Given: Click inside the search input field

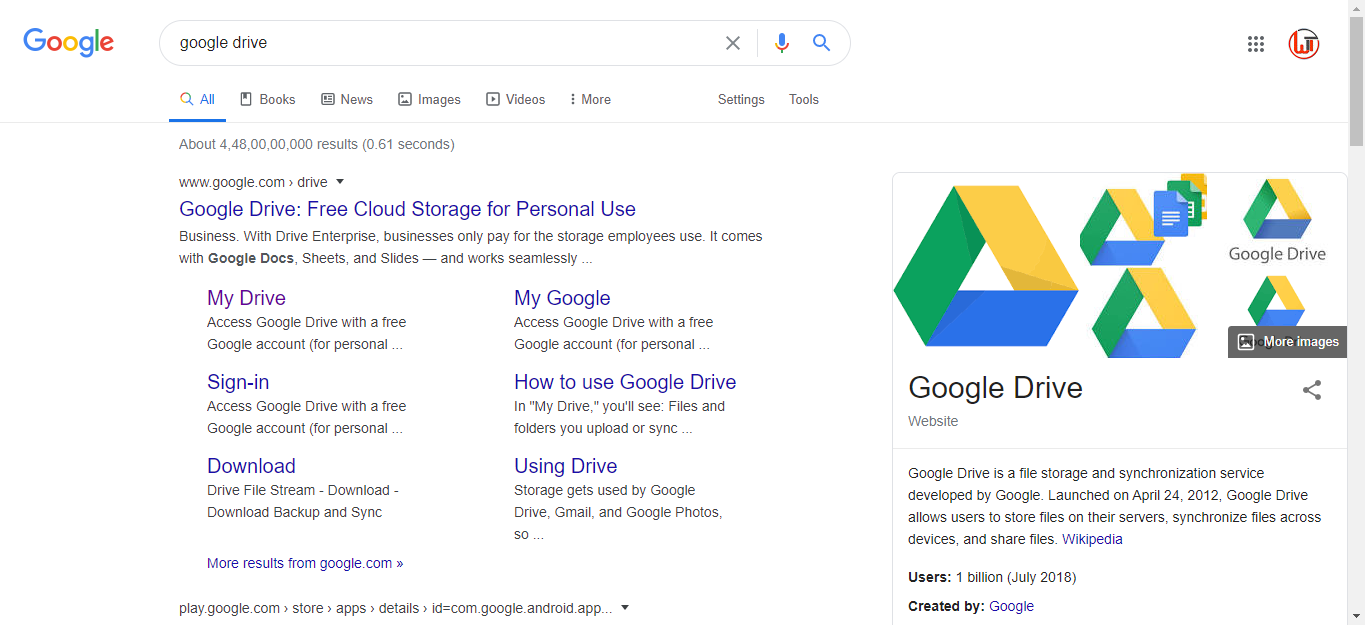Looking at the screenshot, I should point(440,43).
